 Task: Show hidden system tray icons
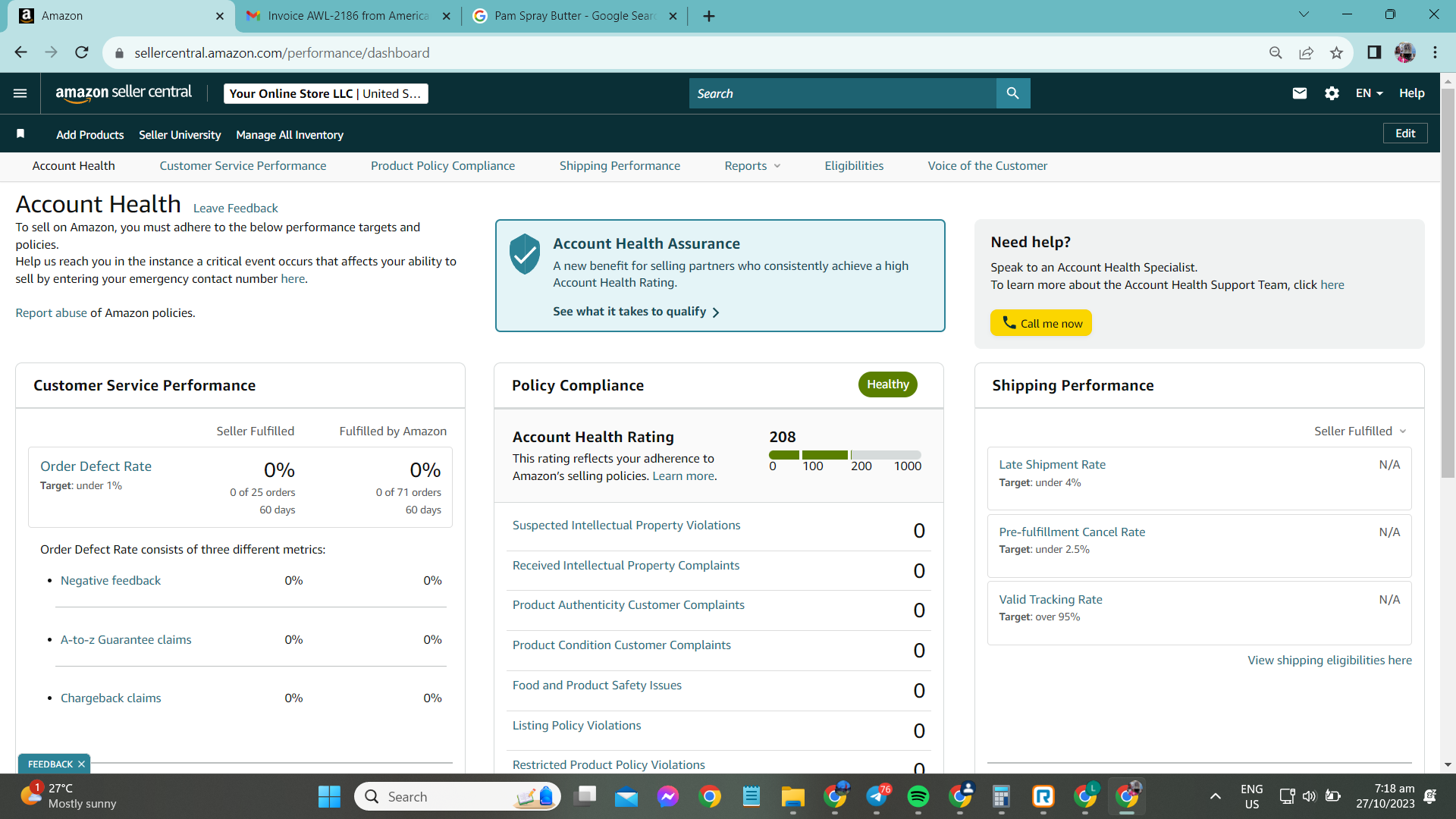[1216, 796]
